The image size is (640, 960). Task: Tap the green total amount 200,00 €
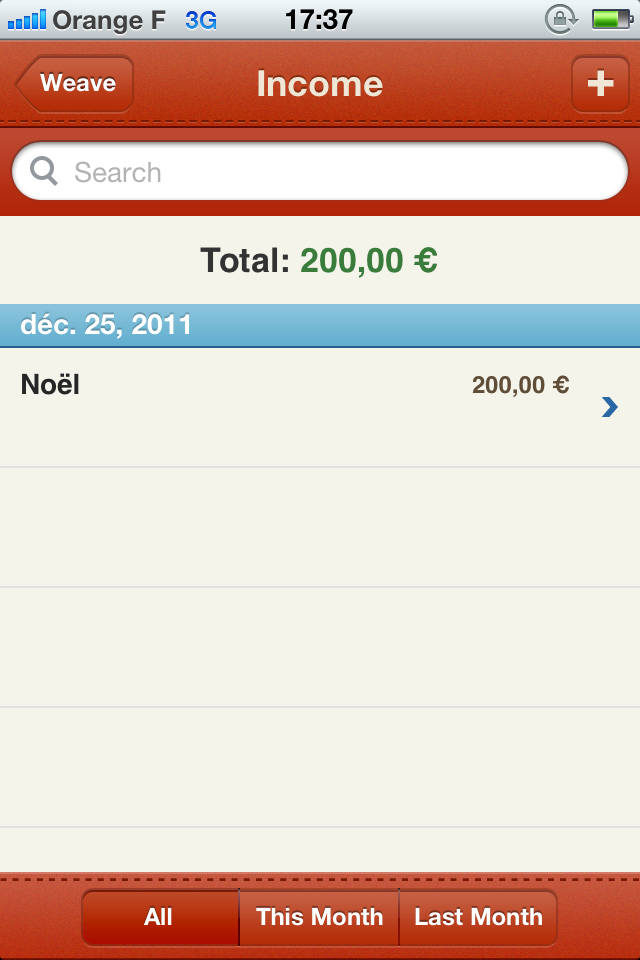point(368,261)
